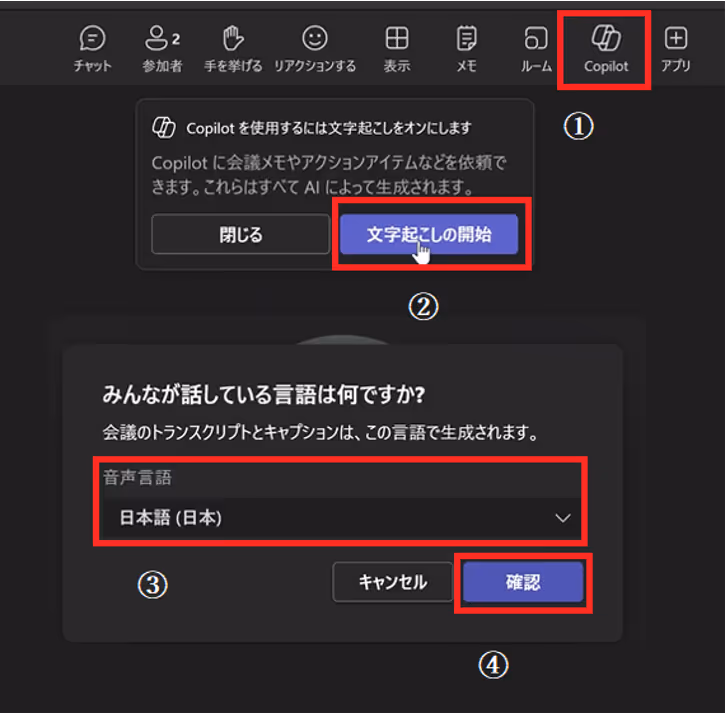Click the アプリ label in toolbar
The width and height of the screenshot is (726, 714).
tap(676, 66)
